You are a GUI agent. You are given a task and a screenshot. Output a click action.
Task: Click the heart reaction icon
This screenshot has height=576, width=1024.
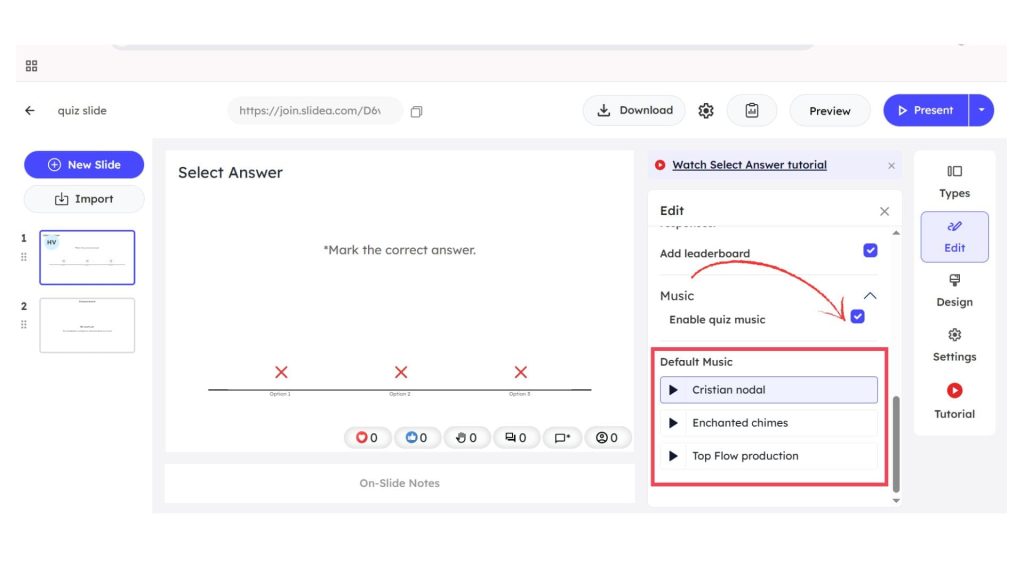pyautogui.click(x=362, y=437)
